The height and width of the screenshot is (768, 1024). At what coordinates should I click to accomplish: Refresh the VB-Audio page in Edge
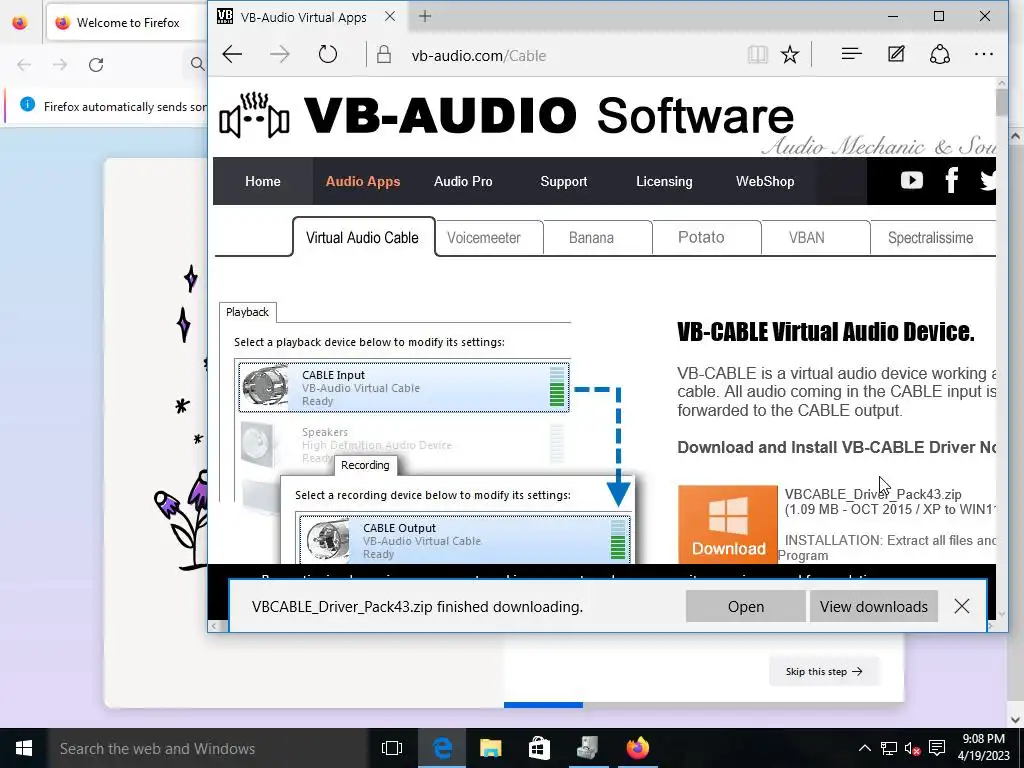click(x=328, y=55)
